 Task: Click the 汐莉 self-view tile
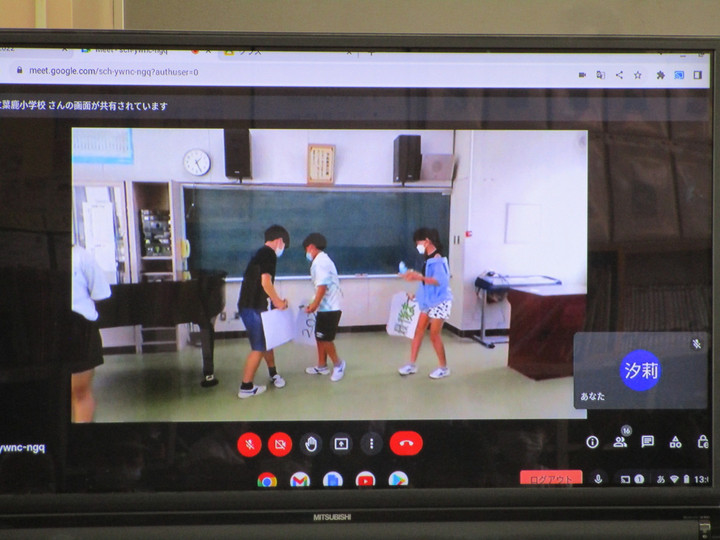(x=640, y=372)
